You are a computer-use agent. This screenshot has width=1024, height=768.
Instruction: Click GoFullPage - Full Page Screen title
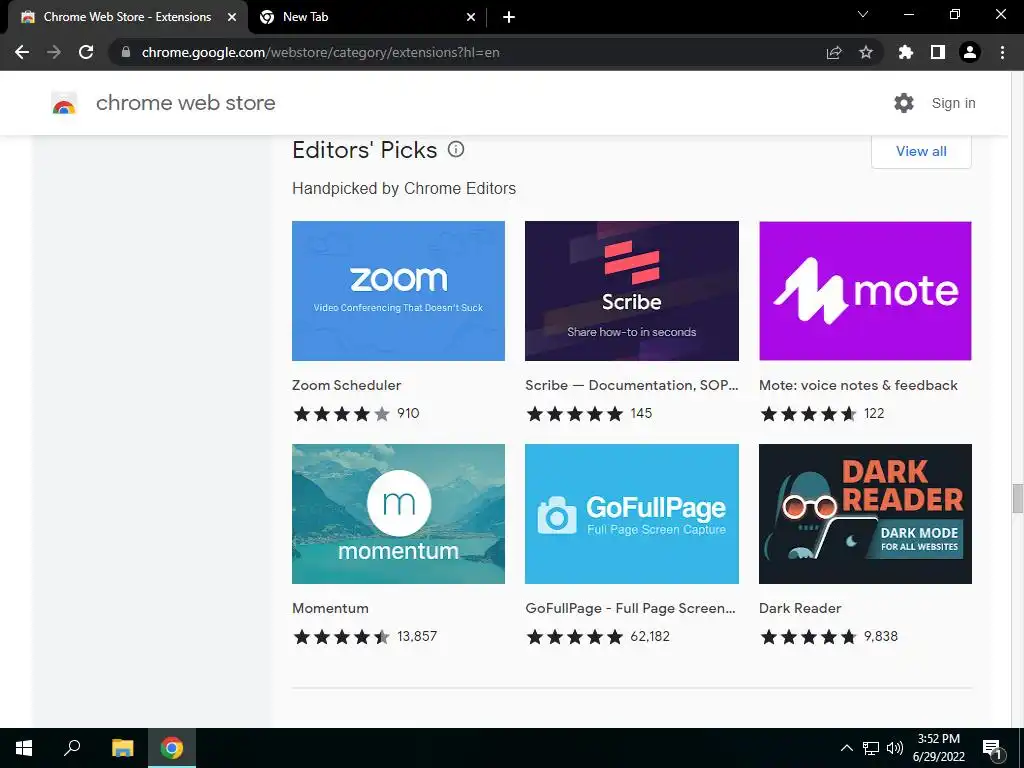pos(630,608)
